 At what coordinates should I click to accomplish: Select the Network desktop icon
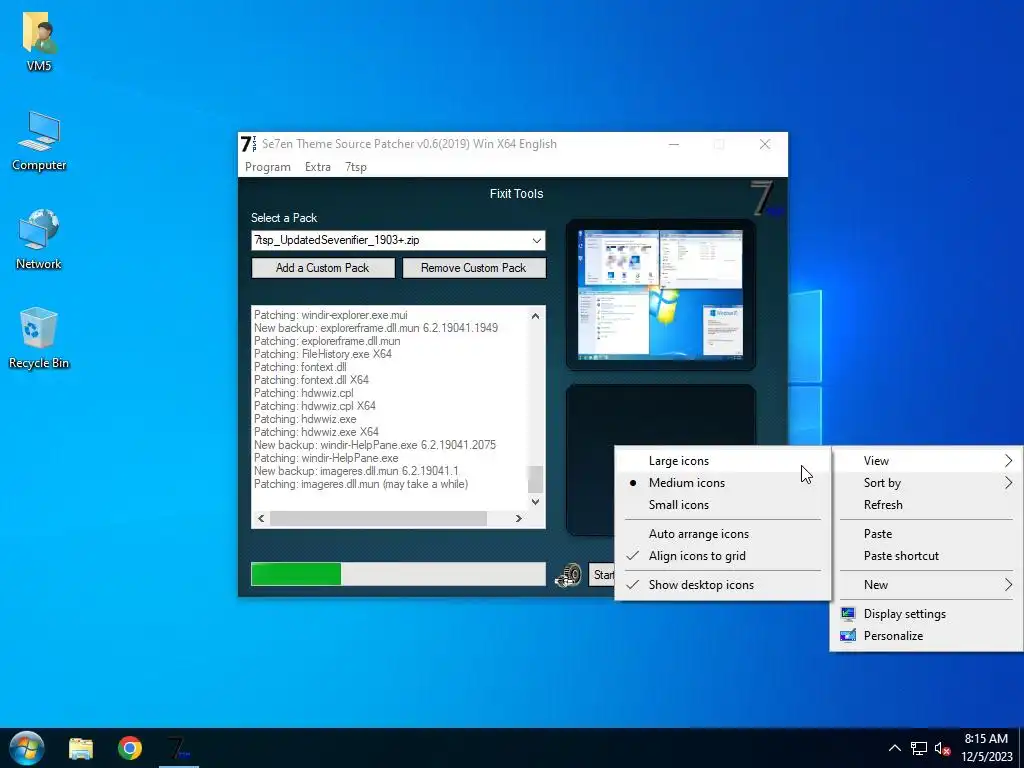(39, 239)
